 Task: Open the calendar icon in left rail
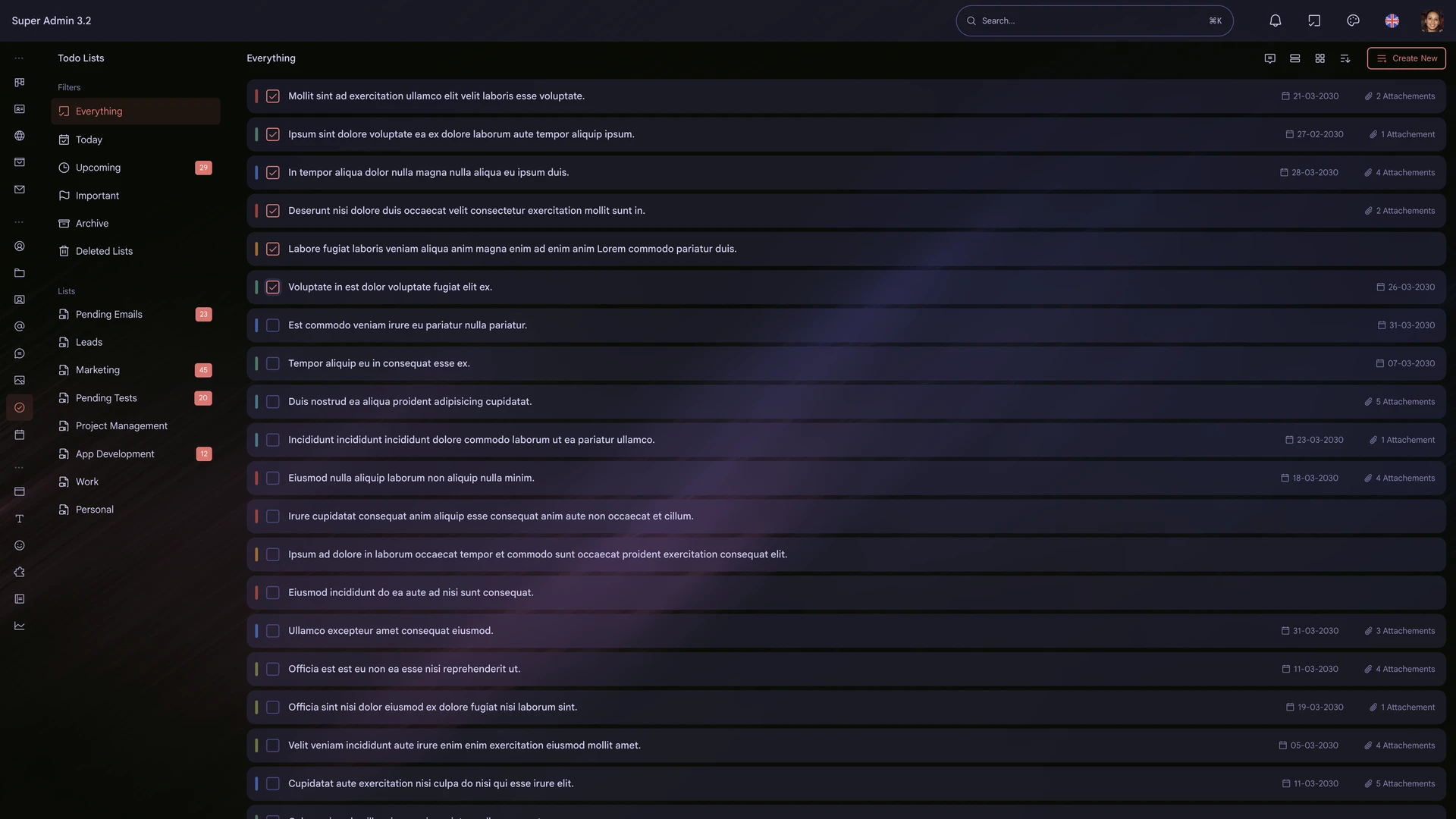click(x=20, y=435)
